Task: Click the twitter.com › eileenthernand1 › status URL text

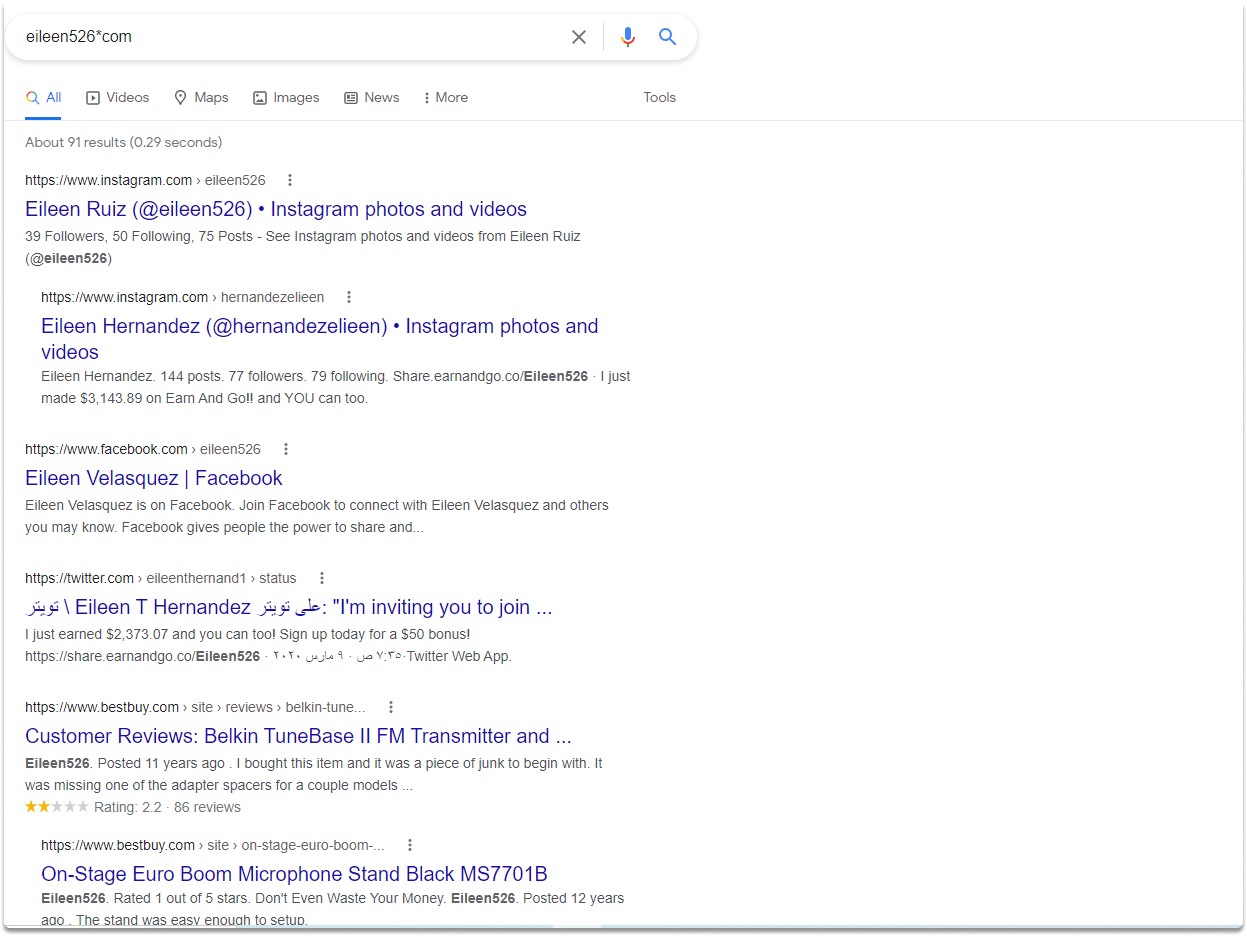Action: (x=161, y=578)
